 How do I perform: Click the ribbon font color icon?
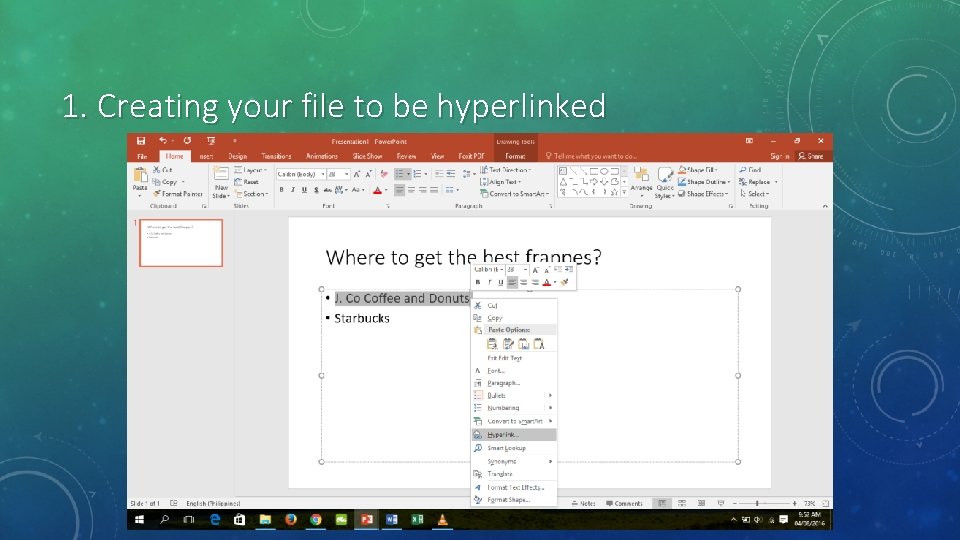pyautogui.click(x=378, y=190)
